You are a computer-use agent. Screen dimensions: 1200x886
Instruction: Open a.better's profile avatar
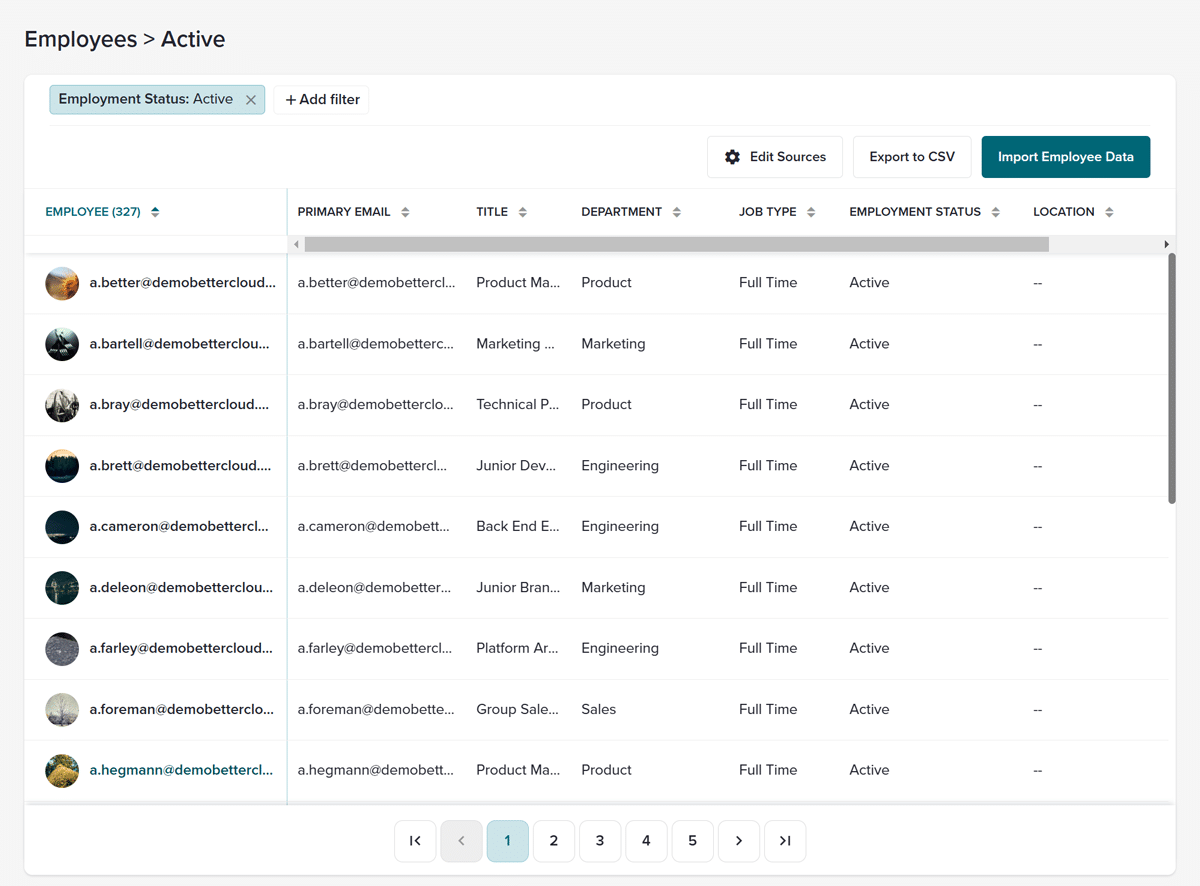click(x=62, y=283)
